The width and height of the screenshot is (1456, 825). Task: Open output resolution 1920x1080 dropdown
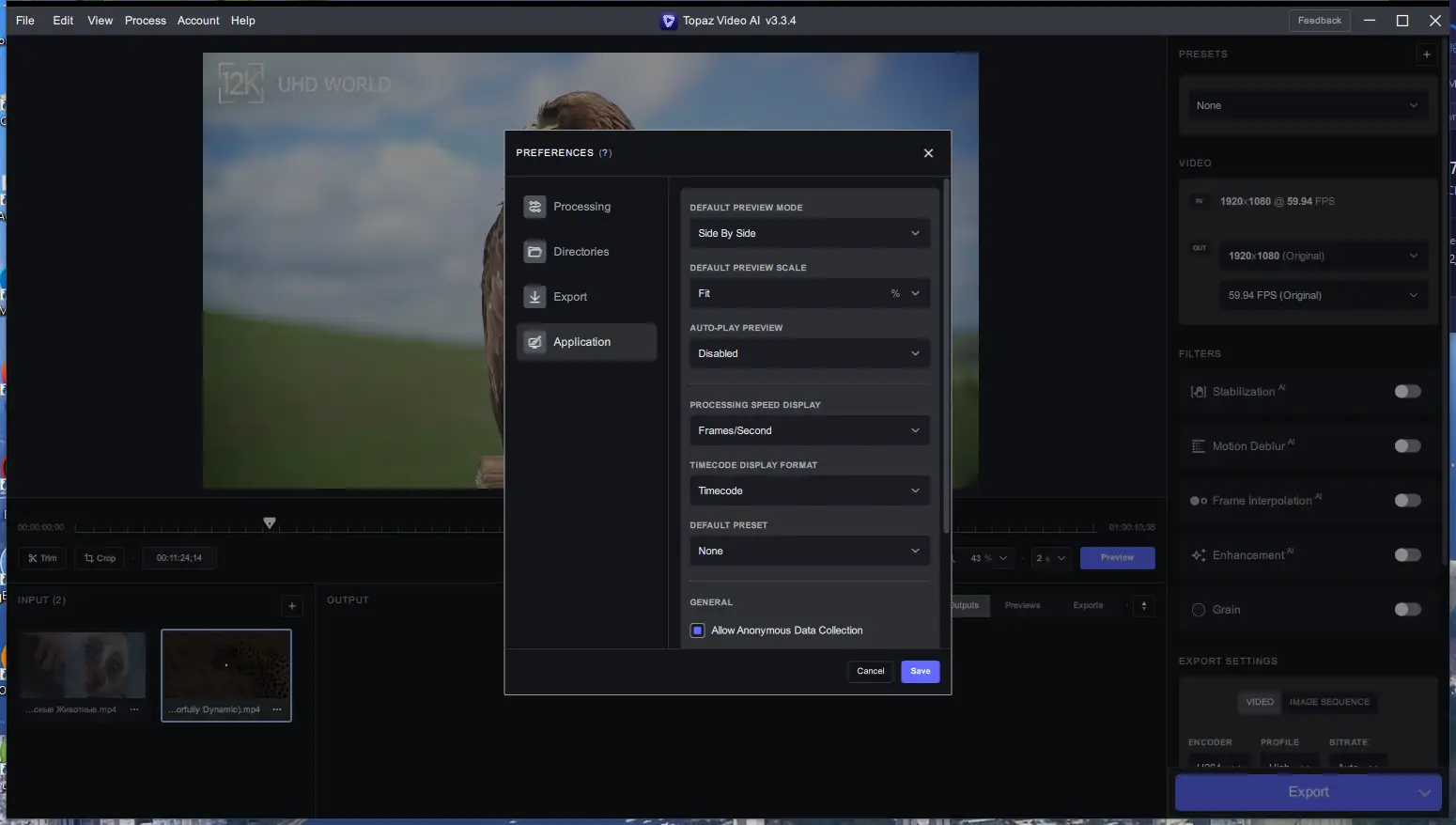click(x=1323, y=256)
